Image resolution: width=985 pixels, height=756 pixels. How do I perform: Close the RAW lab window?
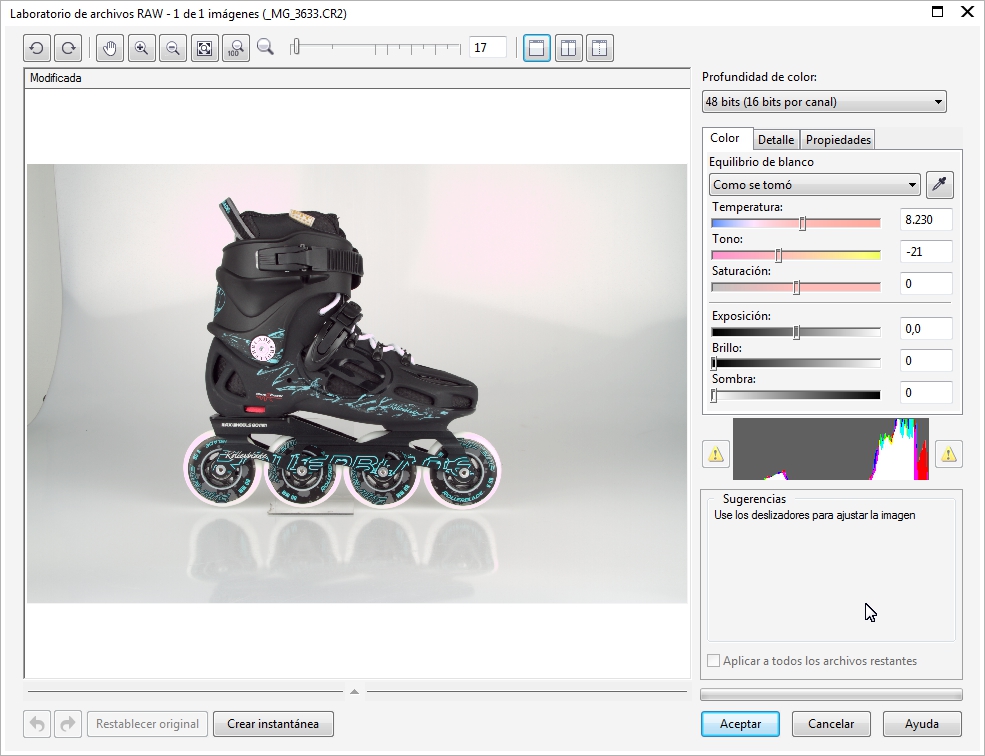point(967,12)
